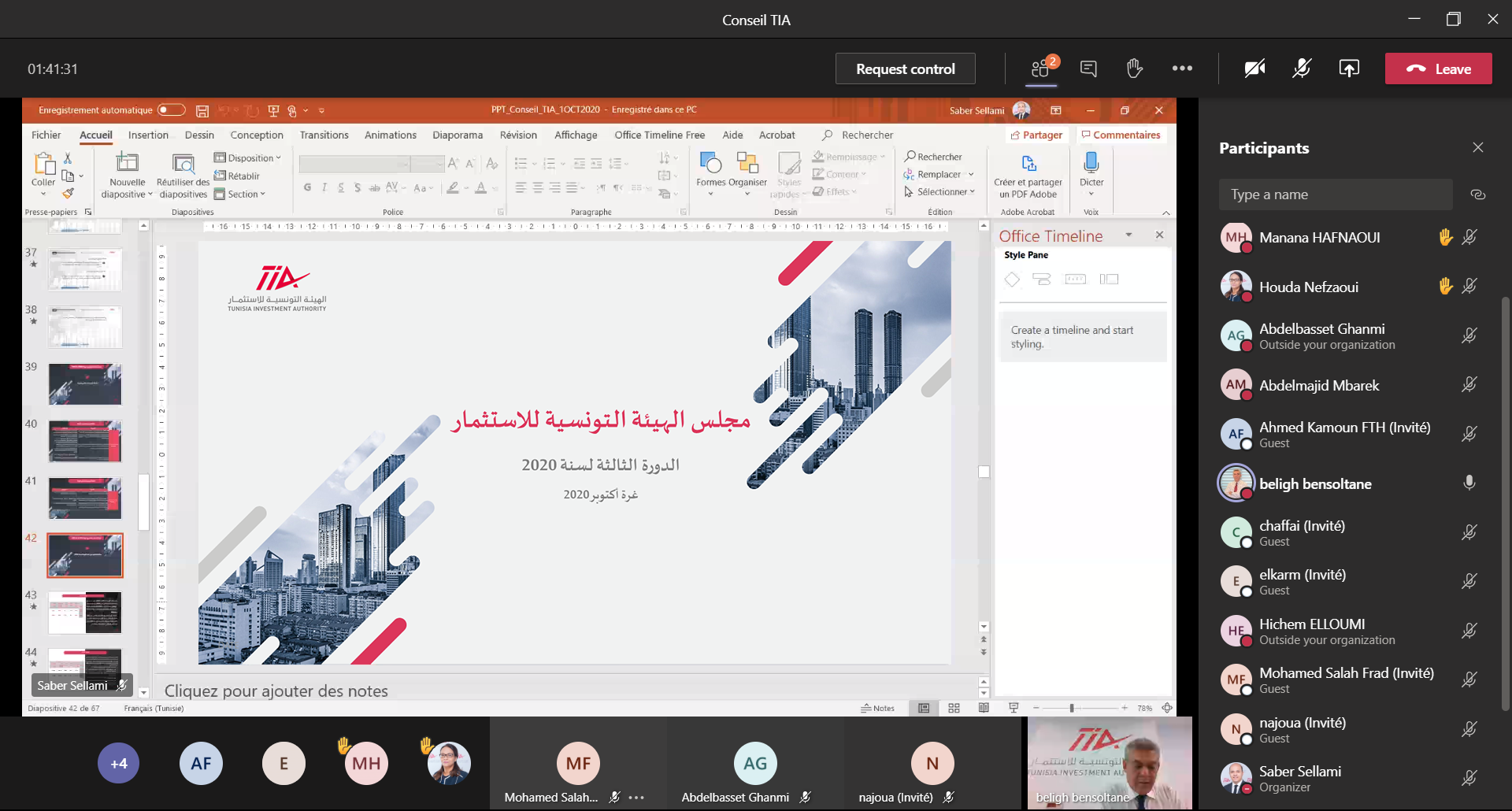Raise your hand in the meeting
The height and width of the screenshot is (811, 1512).
[1134, 69]
